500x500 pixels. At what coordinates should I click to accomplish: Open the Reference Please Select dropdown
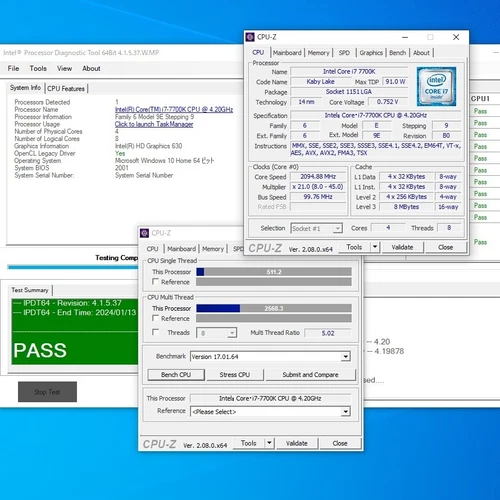(x=346, y=412)
